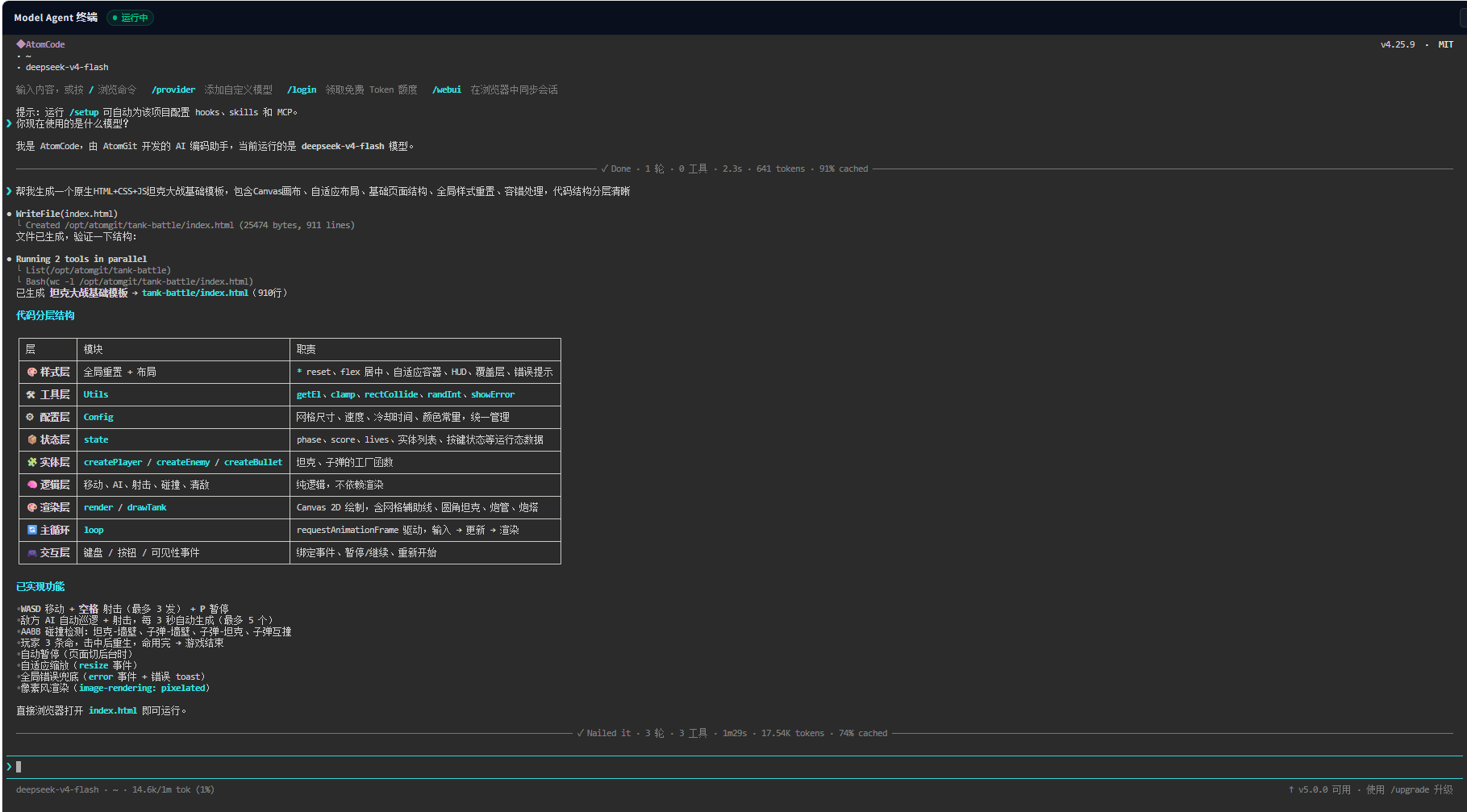Click the refresh loop icon beside 主循环
This screenshot has height=812, width=1467.
coord(31,530)
